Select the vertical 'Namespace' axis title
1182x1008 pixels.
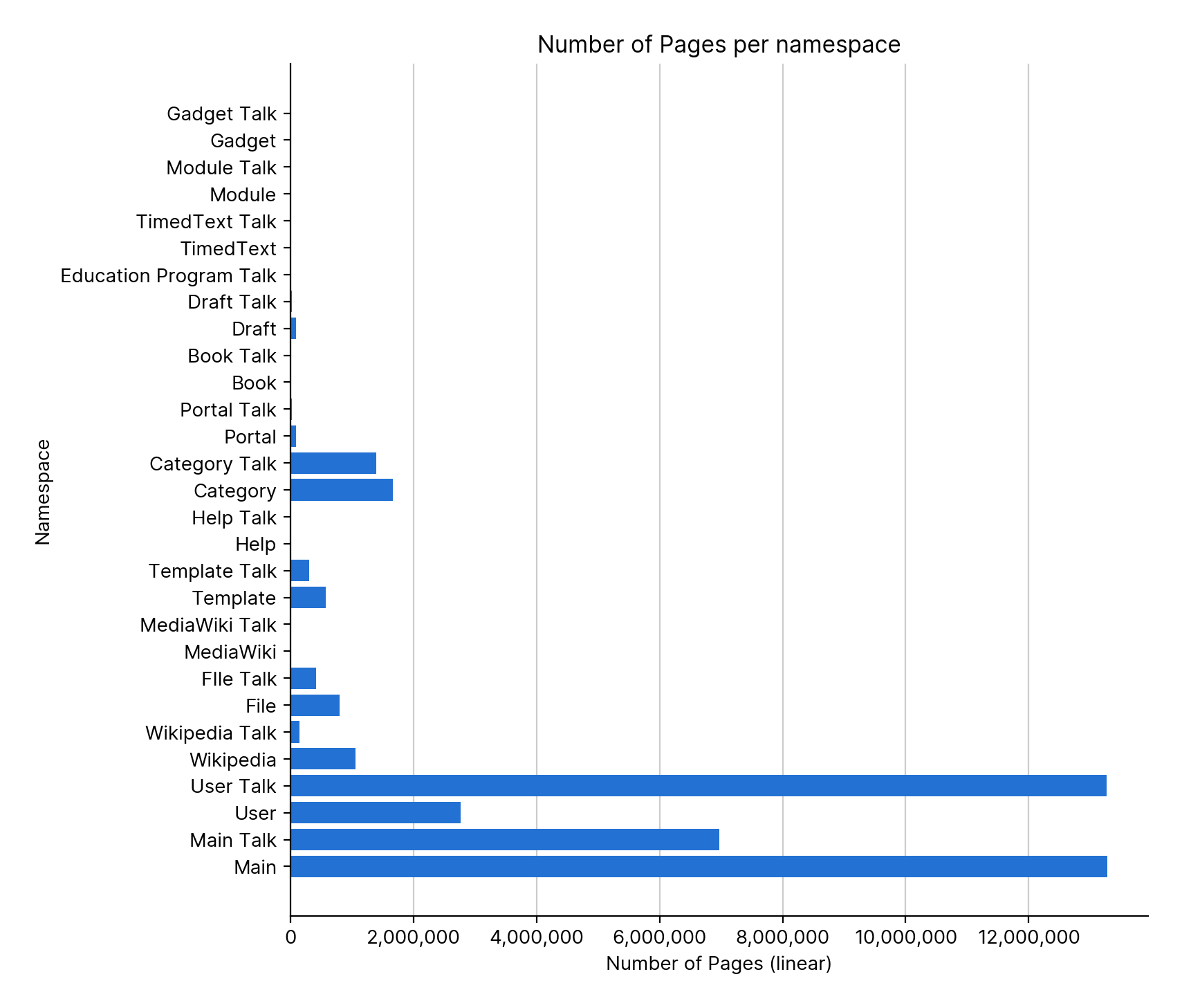click(43, 492)
